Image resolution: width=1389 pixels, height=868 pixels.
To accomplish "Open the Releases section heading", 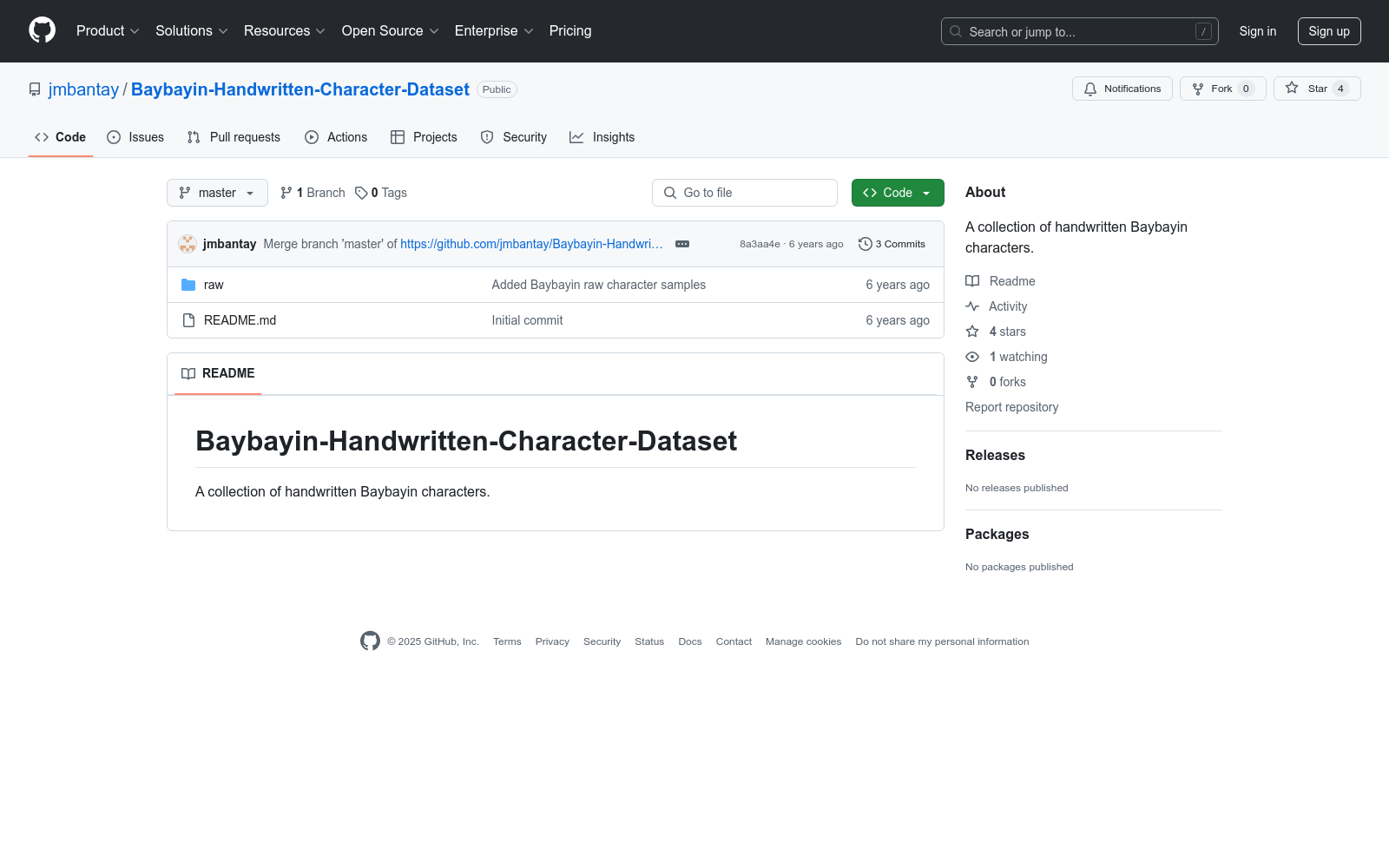I will coord(995,456).
